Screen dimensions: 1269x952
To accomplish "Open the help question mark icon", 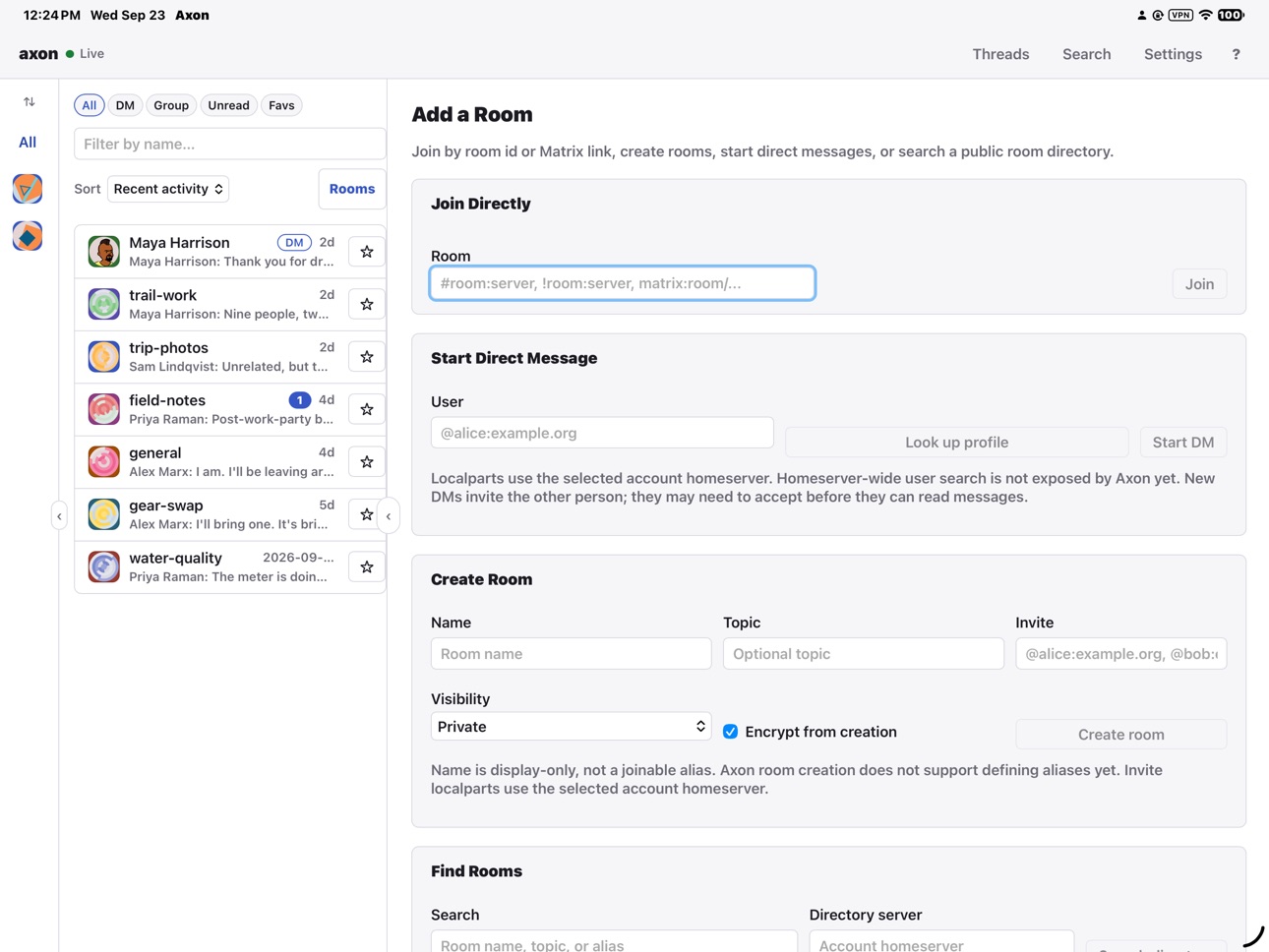I will coord(1236,54).
